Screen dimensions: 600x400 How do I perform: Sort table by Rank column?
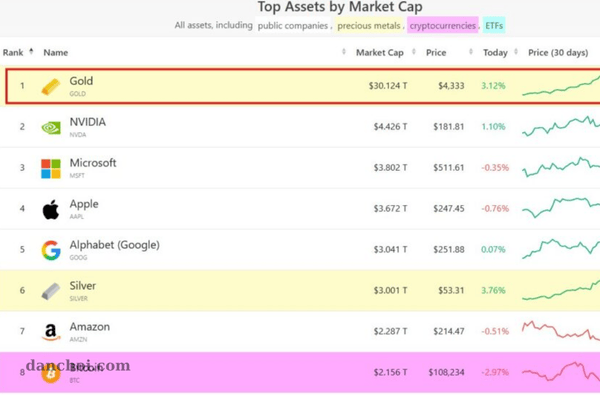click(17, 52)
